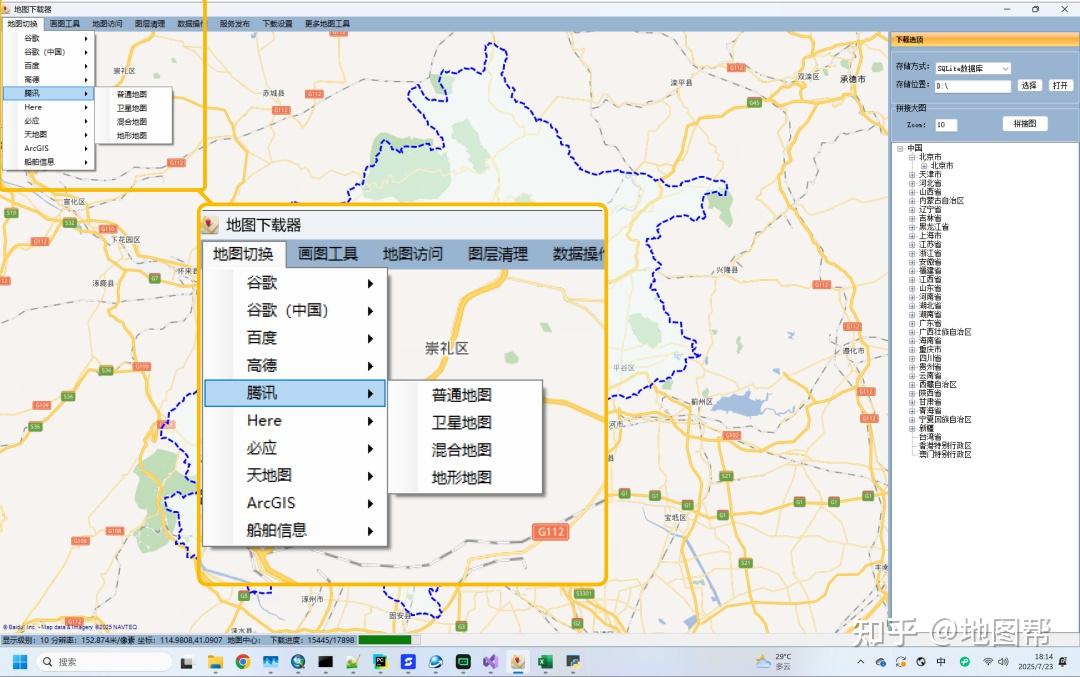Open the 更多地图工具 menu
This screenshot has width=1080, height=677.
coord(327,23)
